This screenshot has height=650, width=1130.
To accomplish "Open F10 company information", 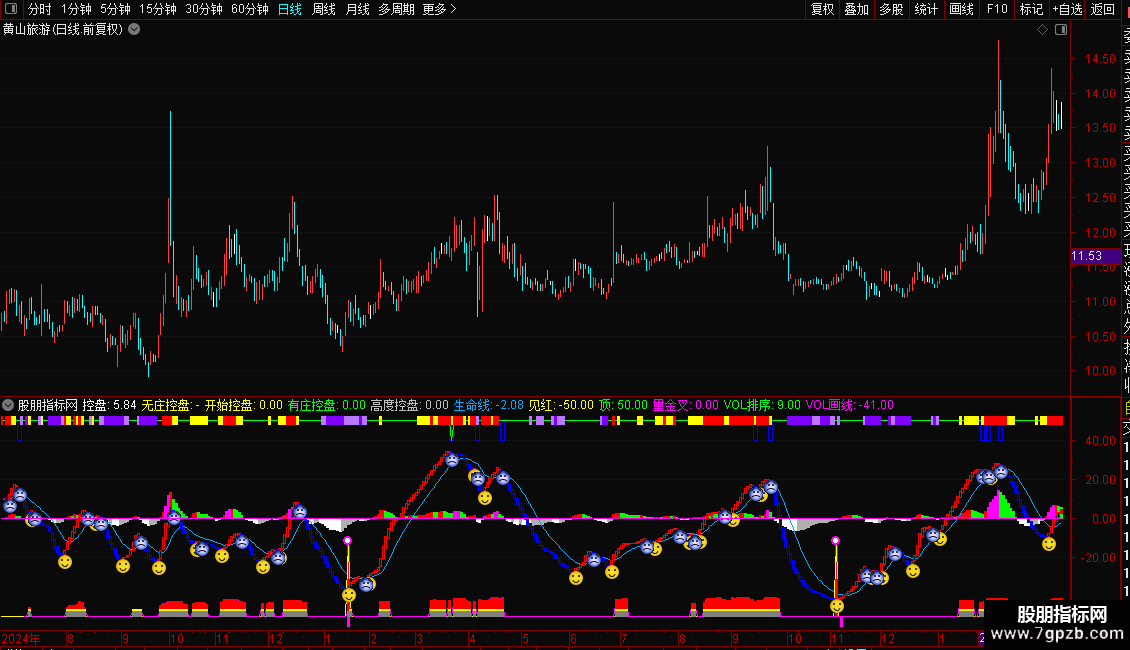I will tap(997, 9).
